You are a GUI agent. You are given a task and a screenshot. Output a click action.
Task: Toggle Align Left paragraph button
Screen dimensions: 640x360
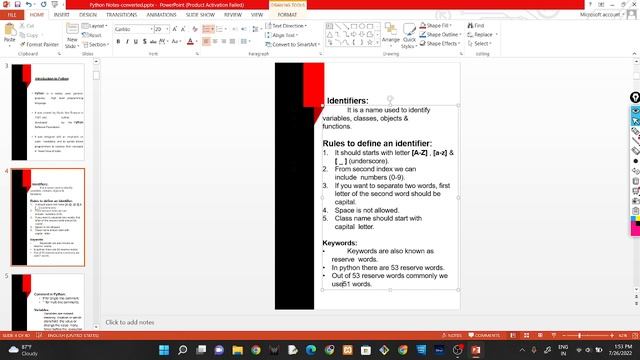(206, 42)
